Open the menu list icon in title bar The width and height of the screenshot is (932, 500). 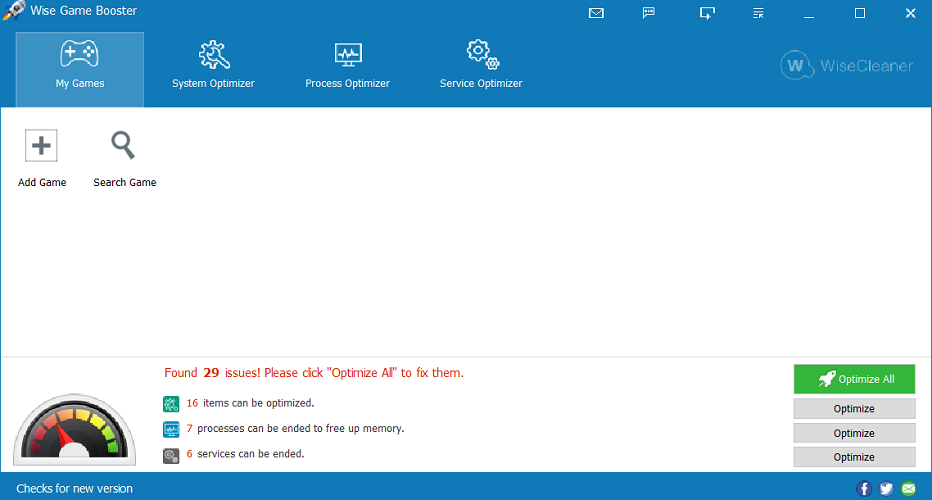tap(758, 13)
